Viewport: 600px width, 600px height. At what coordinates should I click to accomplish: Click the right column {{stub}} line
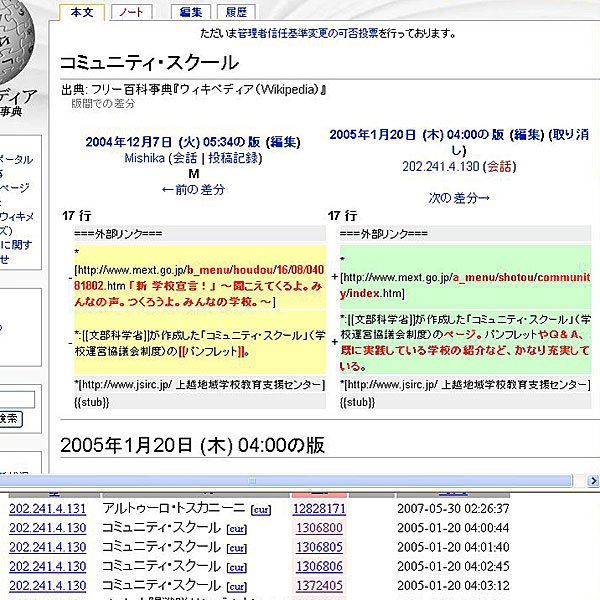click(x=466, y=402)
